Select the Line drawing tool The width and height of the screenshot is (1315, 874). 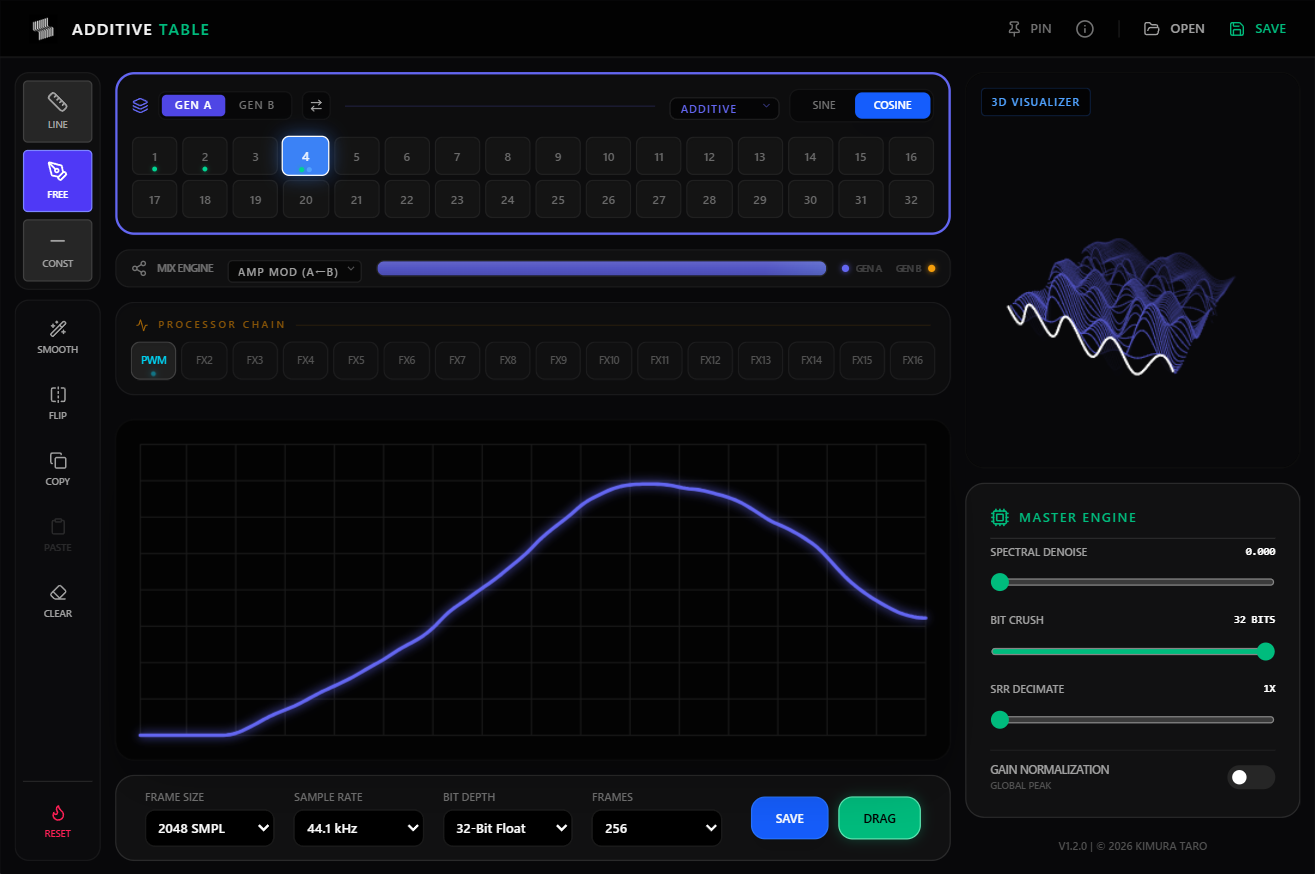coord(58,111)
